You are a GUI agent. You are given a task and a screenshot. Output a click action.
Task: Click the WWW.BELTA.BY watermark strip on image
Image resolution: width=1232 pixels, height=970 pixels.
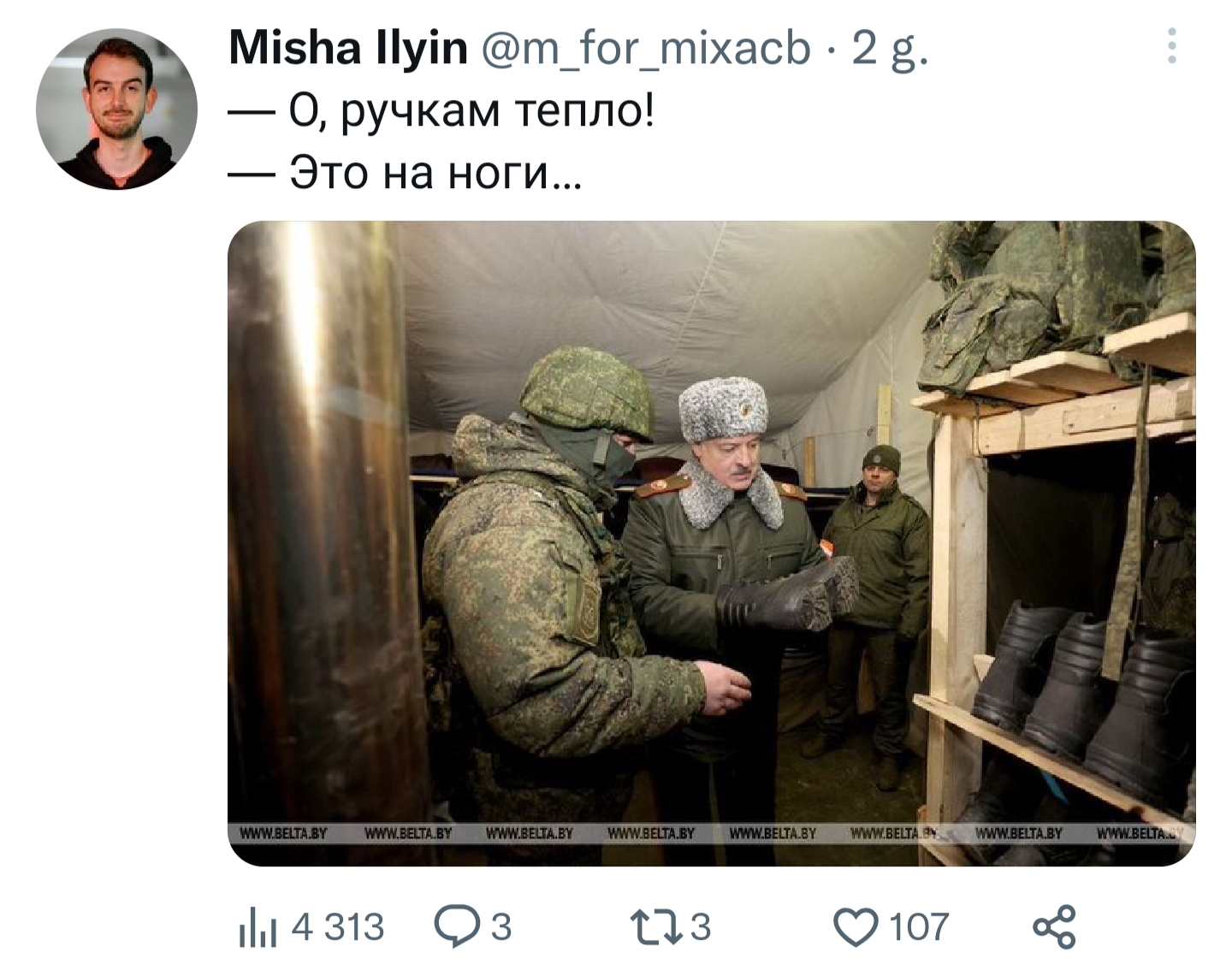click(711, 833)
